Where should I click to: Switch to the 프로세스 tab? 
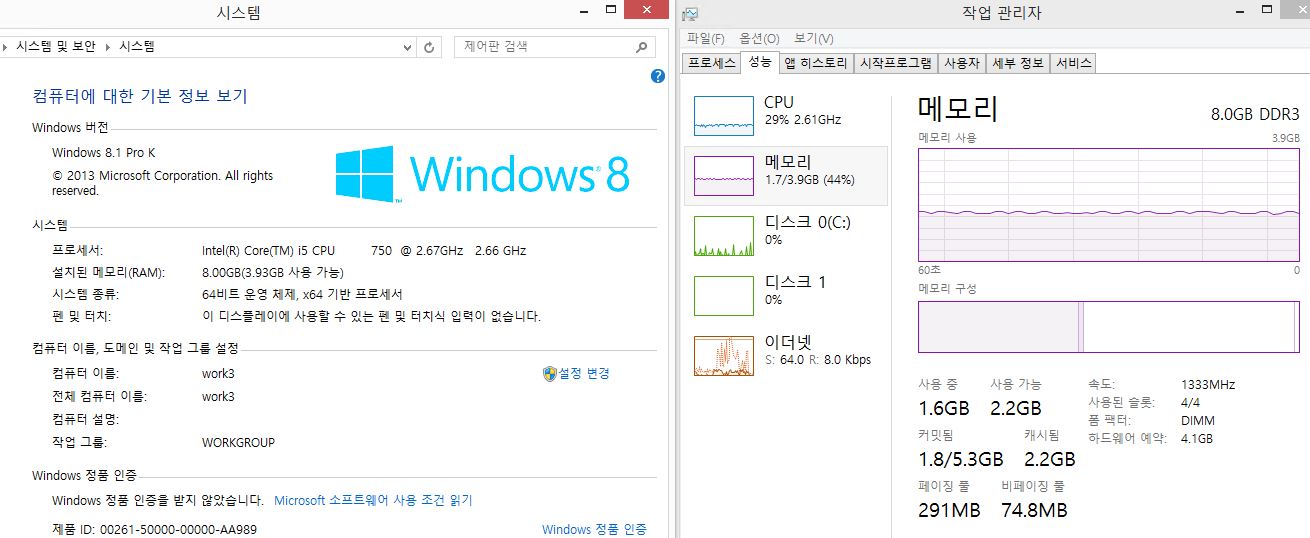712,63
